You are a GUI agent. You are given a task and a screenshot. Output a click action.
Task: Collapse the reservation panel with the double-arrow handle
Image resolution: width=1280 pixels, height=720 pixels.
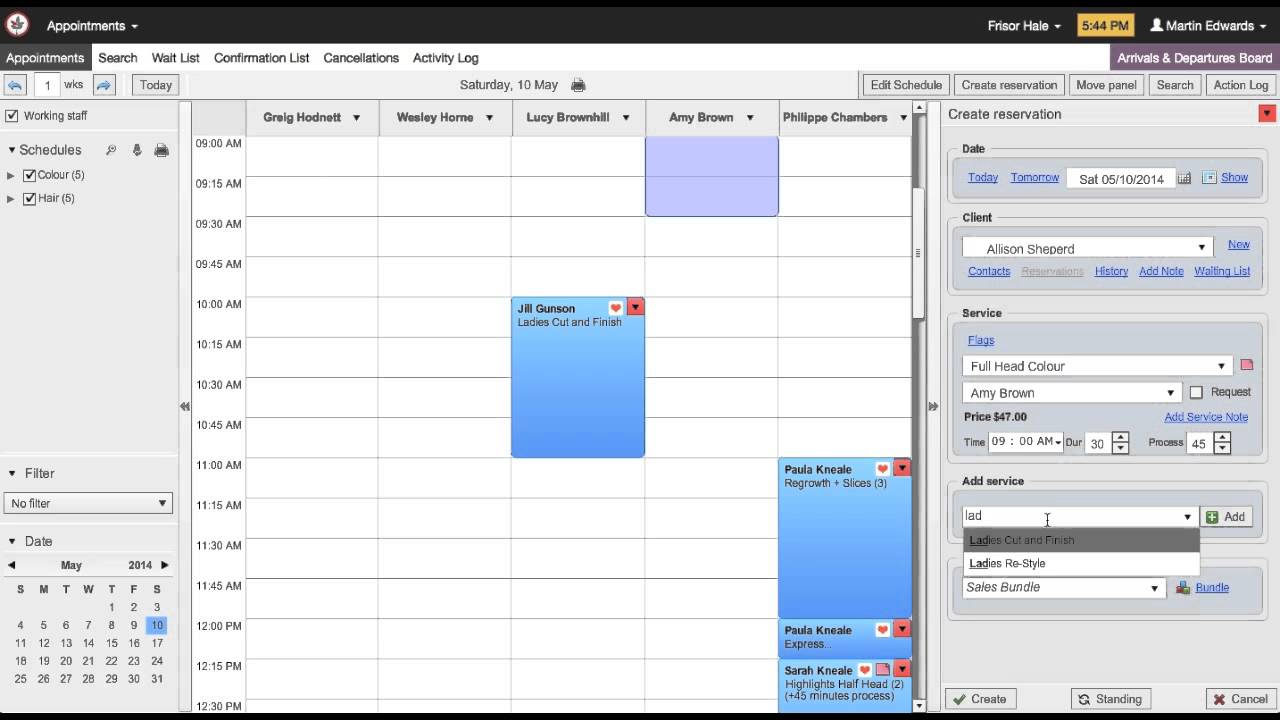(933, 406)
